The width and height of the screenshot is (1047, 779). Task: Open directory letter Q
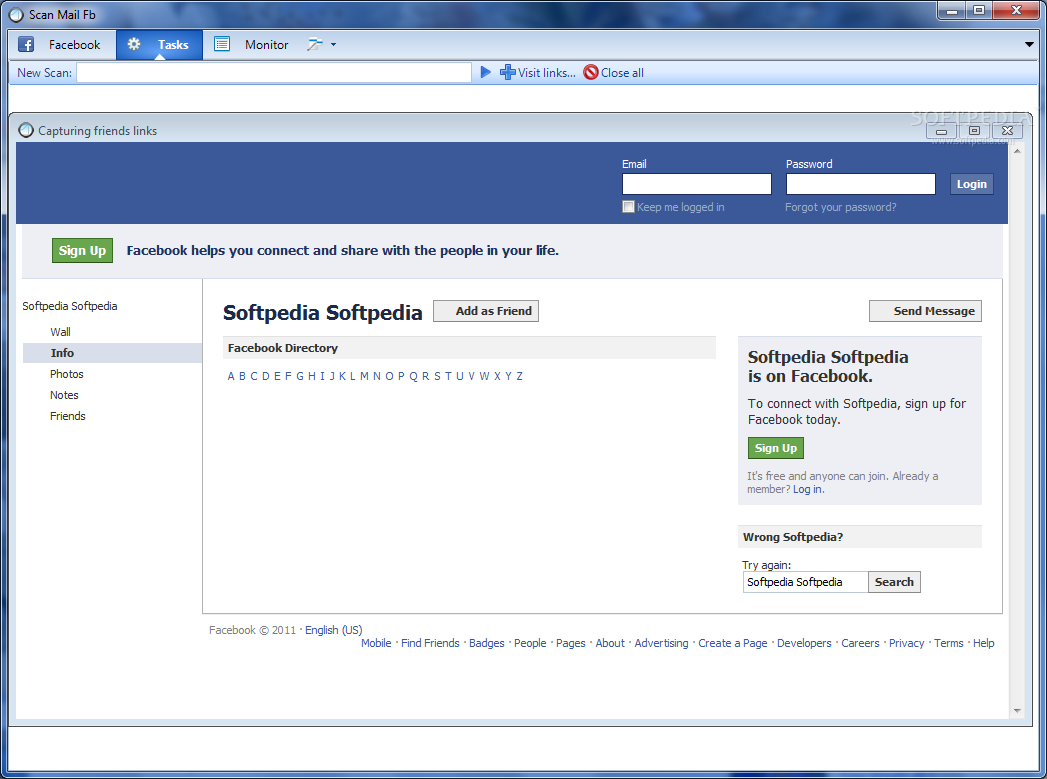(413, 376)
